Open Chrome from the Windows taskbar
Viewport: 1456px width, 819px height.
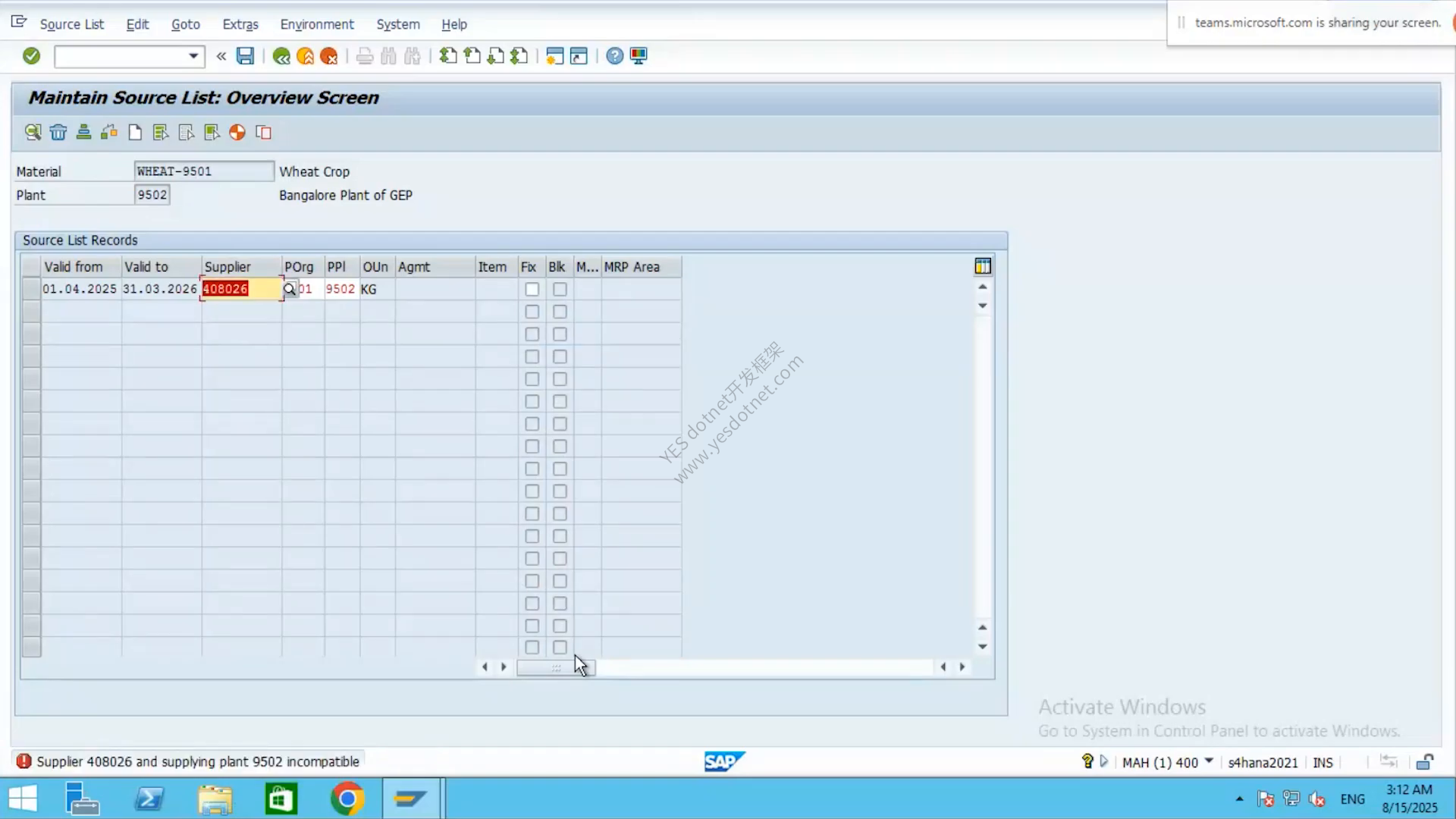point(347,799)
